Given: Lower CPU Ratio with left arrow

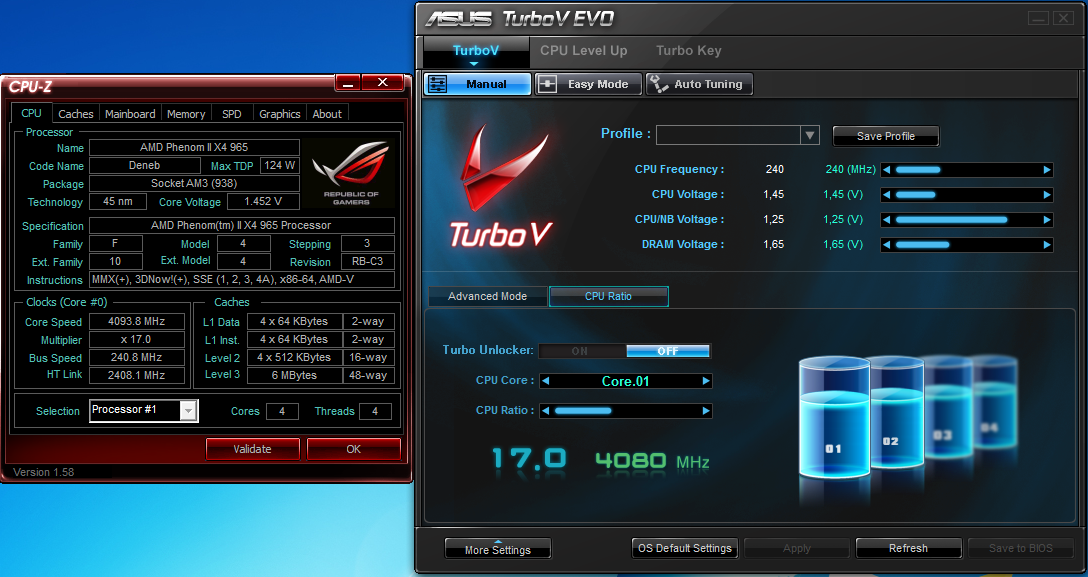Looking at the screenshot, I should pos(546,411).
